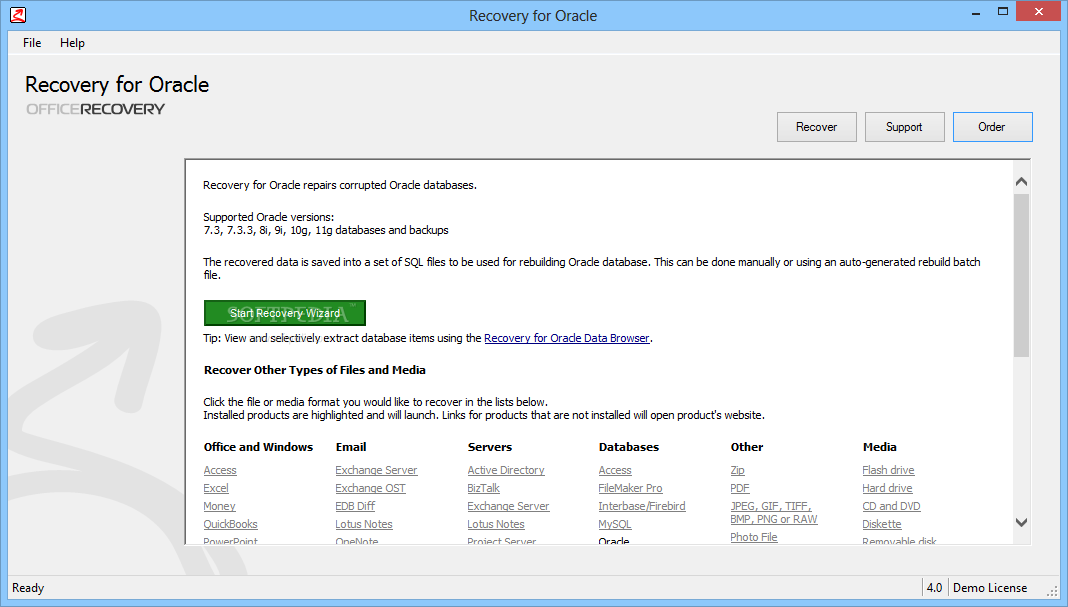Open the Excel recovery link
The width and height of the screenshot is (1068, 607).
pos(216,488)
